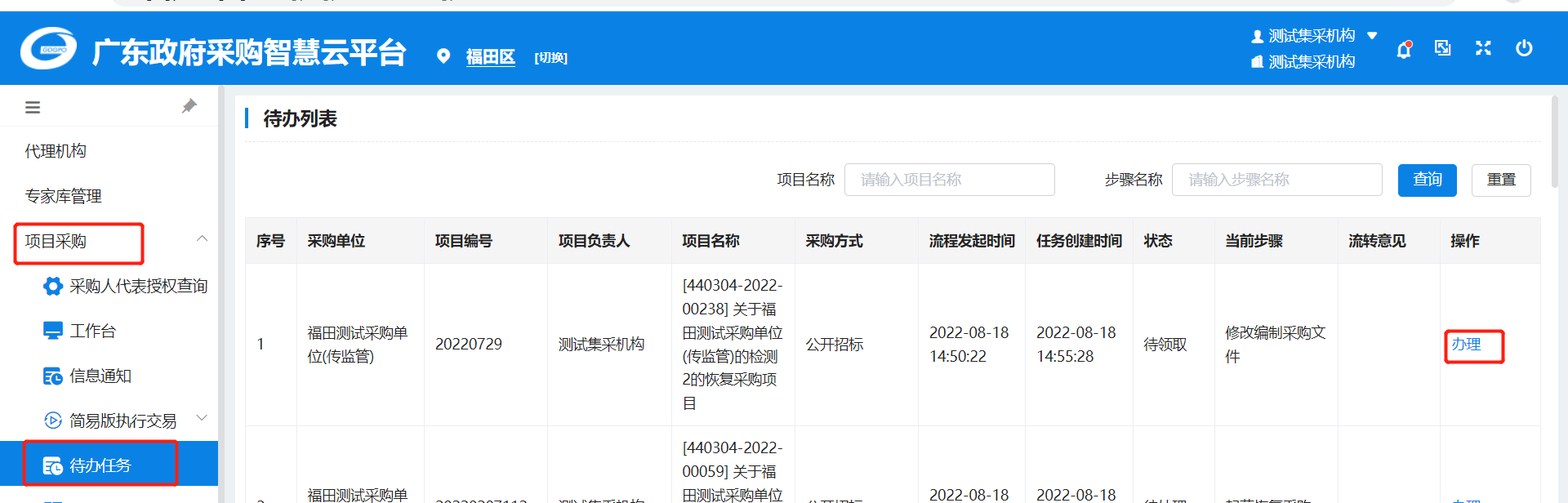Click the power logout icon
This screenshot has width=1568, height=503.
pos(1524,48)
